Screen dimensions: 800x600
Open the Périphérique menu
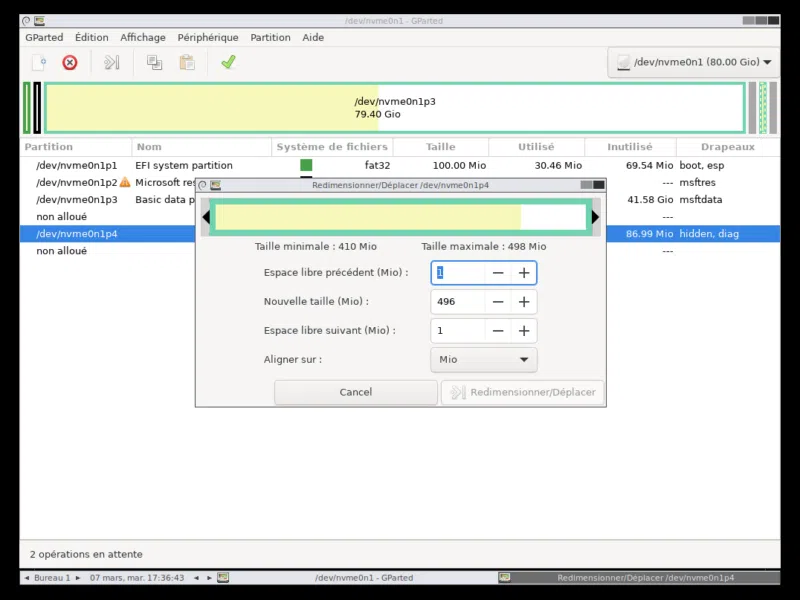(208, 37)
